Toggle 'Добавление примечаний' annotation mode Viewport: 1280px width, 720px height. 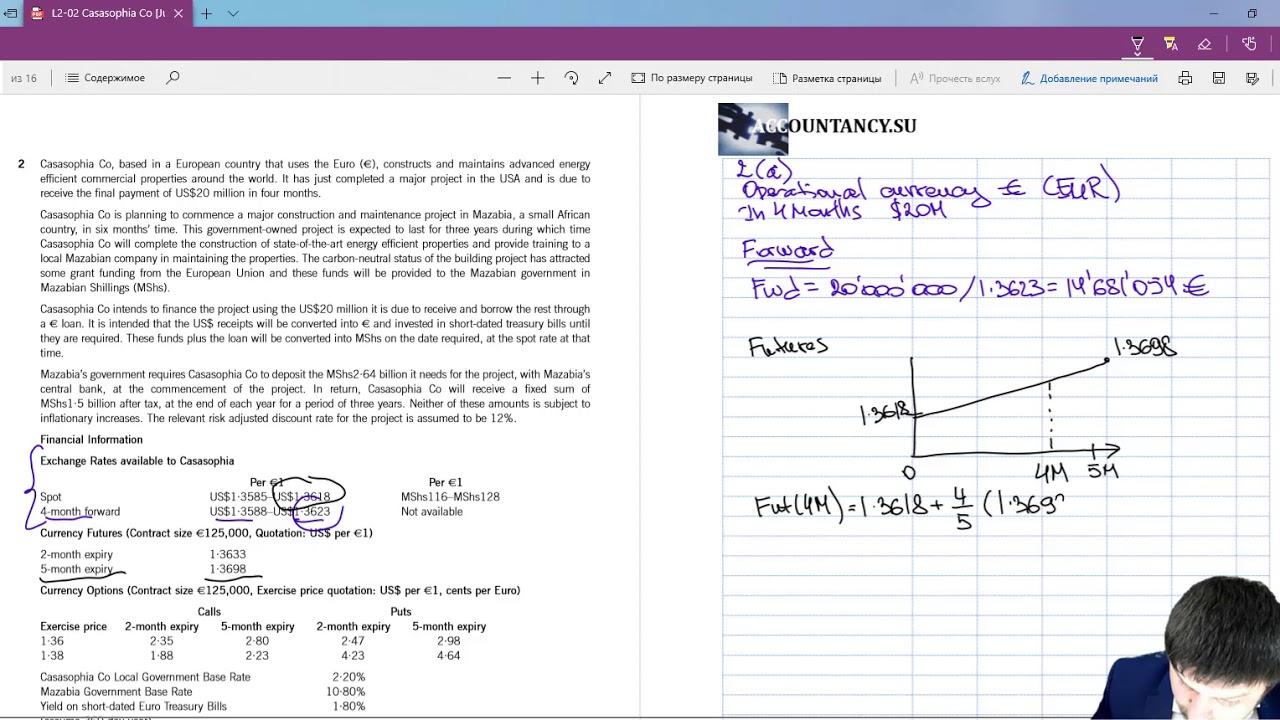coord(1089,78)
